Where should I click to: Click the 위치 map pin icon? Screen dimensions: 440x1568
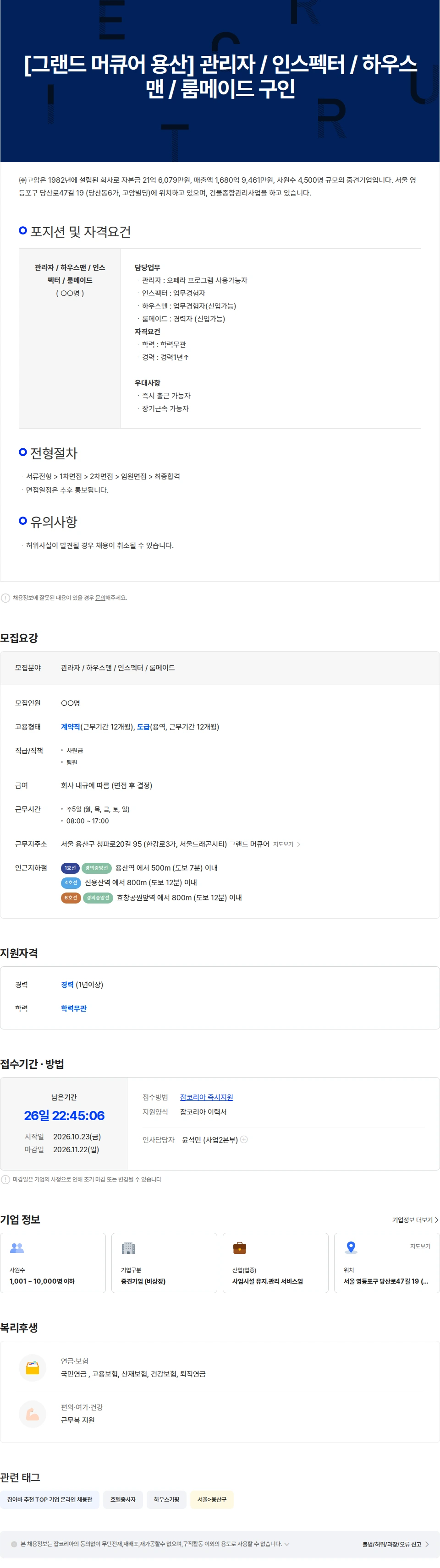coord(351,1248)
